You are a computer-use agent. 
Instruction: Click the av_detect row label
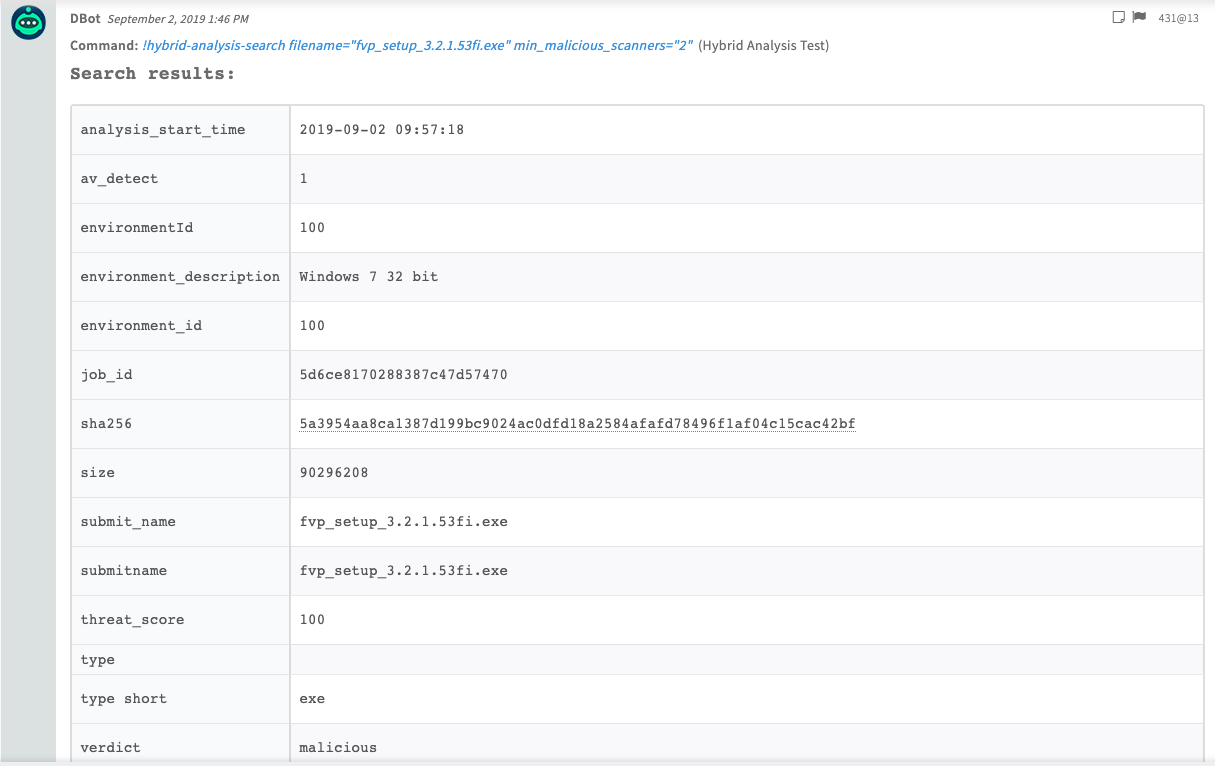pyautogui.click(x=119, y=179)
